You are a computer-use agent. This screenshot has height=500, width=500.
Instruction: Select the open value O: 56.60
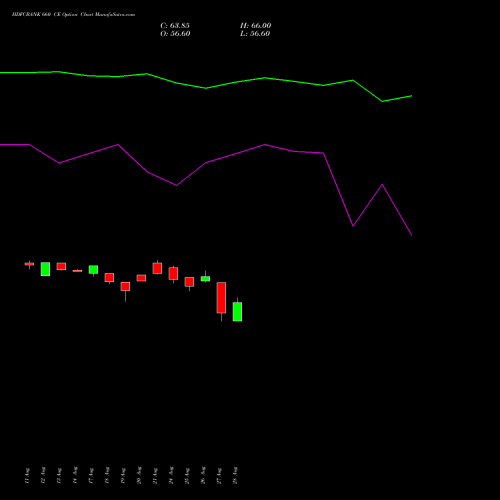(x=175, y=34)
